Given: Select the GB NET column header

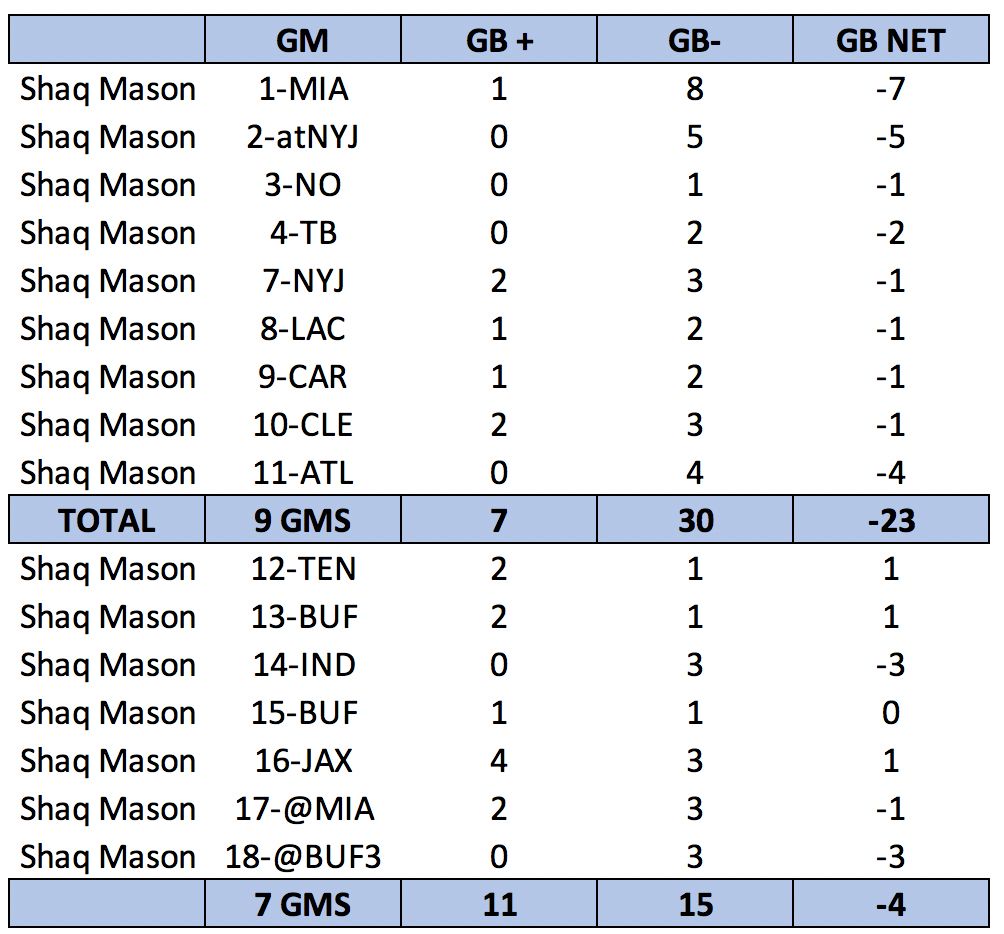Looking at the screenshot, I should (891, 41).
